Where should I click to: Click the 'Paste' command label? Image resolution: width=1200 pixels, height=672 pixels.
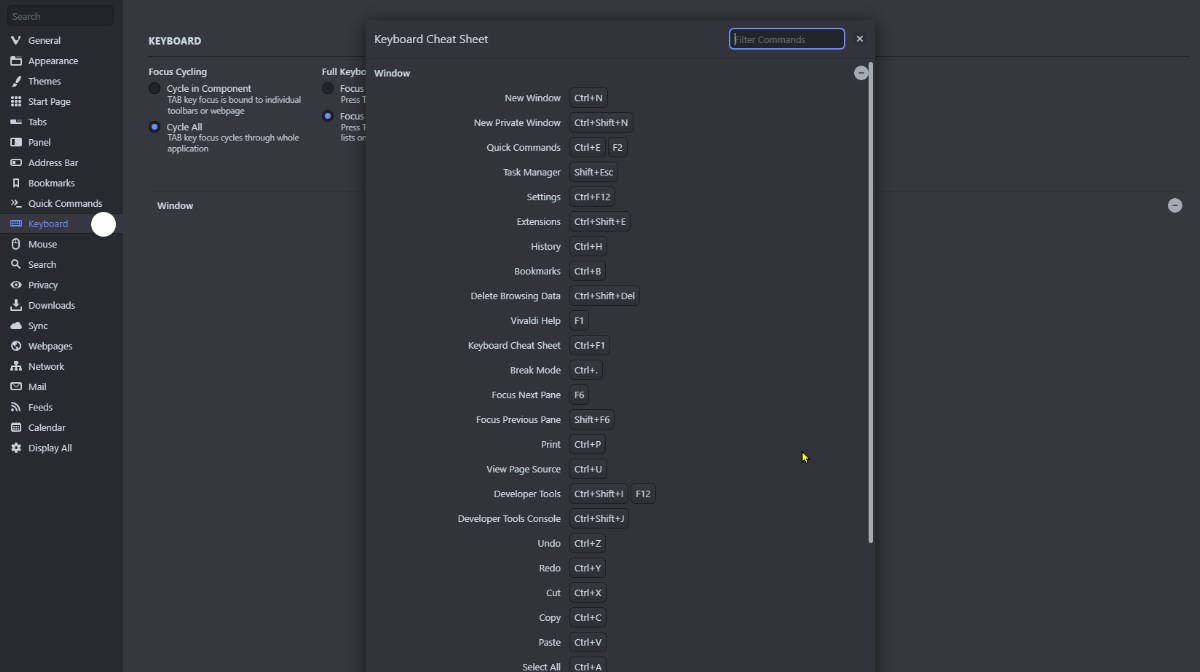550,643
